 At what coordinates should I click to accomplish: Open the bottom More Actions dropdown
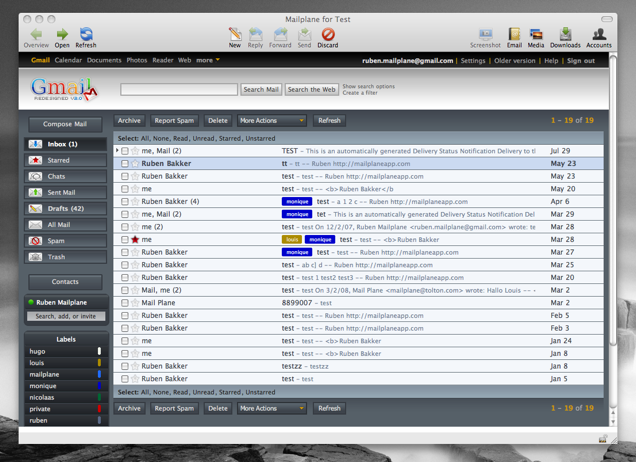[x=272, y=408]
